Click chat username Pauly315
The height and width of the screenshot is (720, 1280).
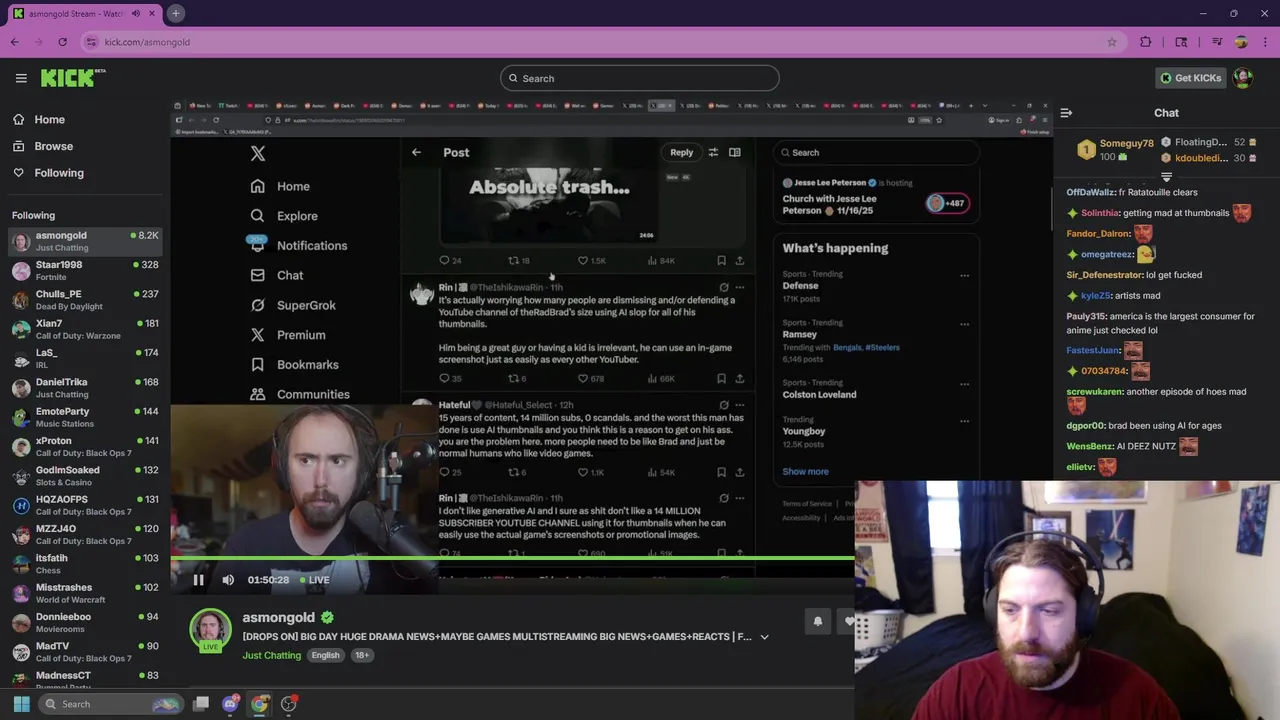[1088, 316]
